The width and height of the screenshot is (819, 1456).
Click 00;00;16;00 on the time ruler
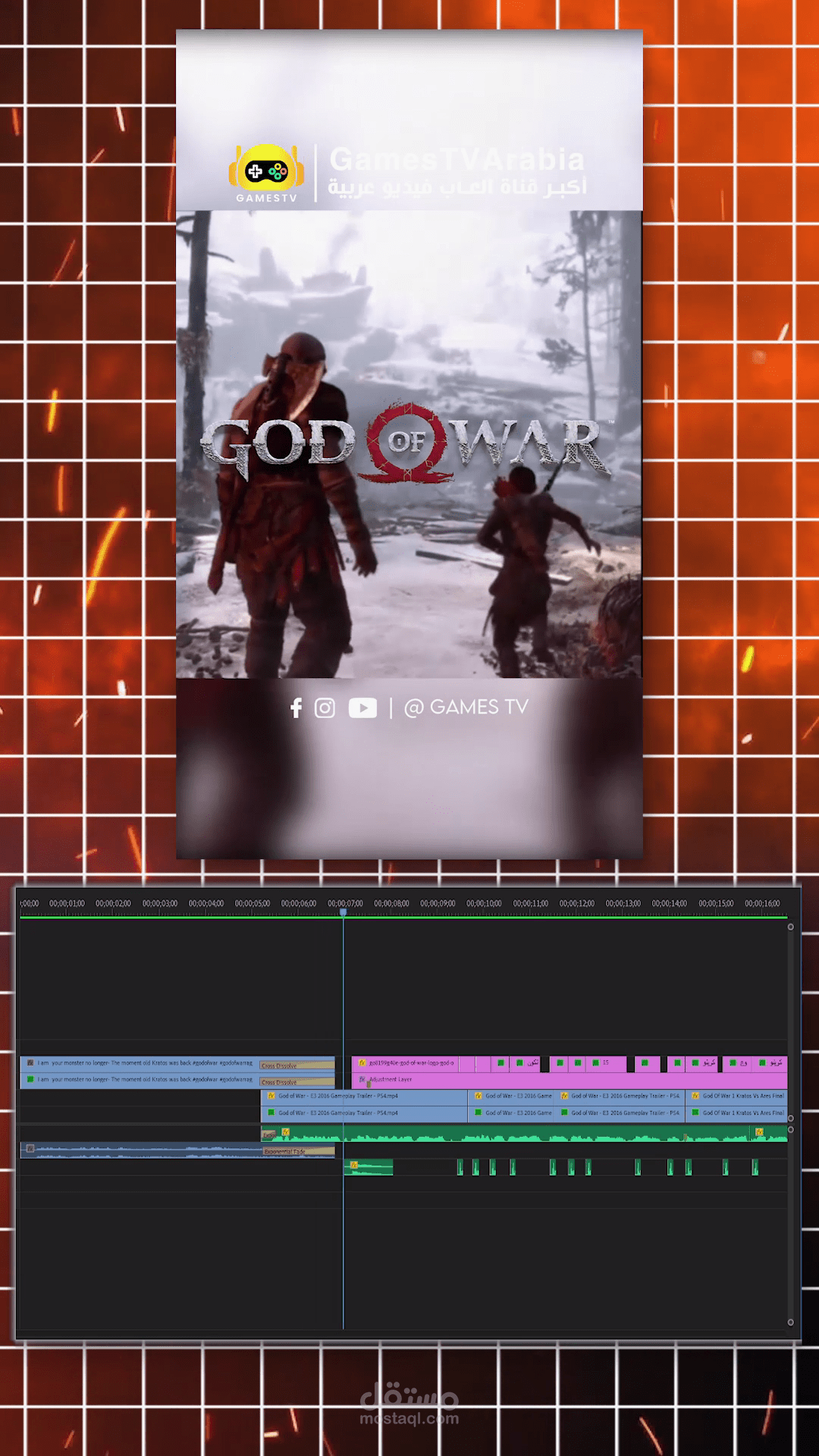[x=762, y=903]
